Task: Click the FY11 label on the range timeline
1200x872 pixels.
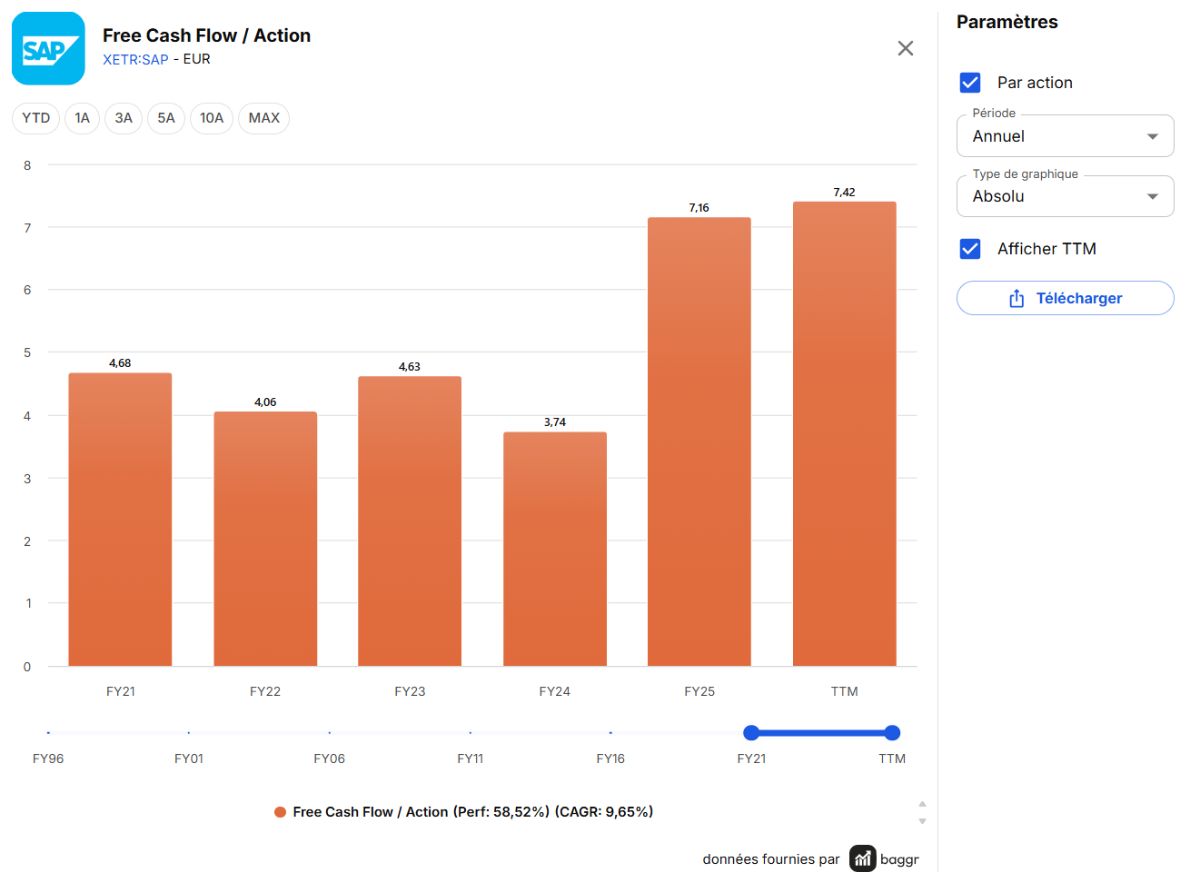Action: pyautogui.click(x=470, y=759)
